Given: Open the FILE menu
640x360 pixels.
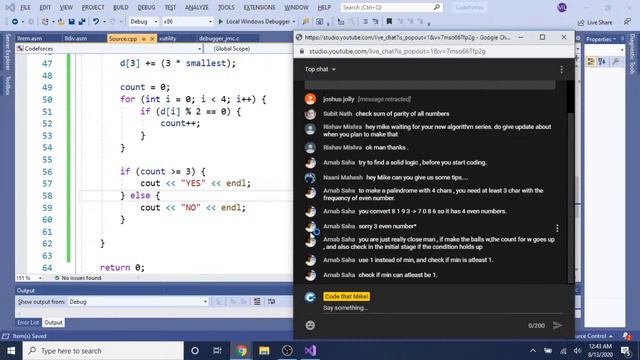Looking at the screenshot, I should tap(25, 7).
